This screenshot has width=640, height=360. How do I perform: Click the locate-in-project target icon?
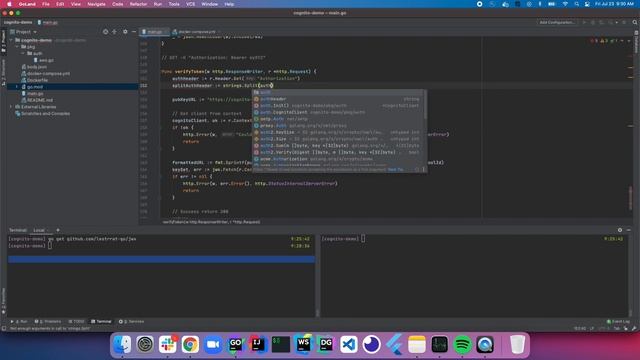(x=105, y=31)
